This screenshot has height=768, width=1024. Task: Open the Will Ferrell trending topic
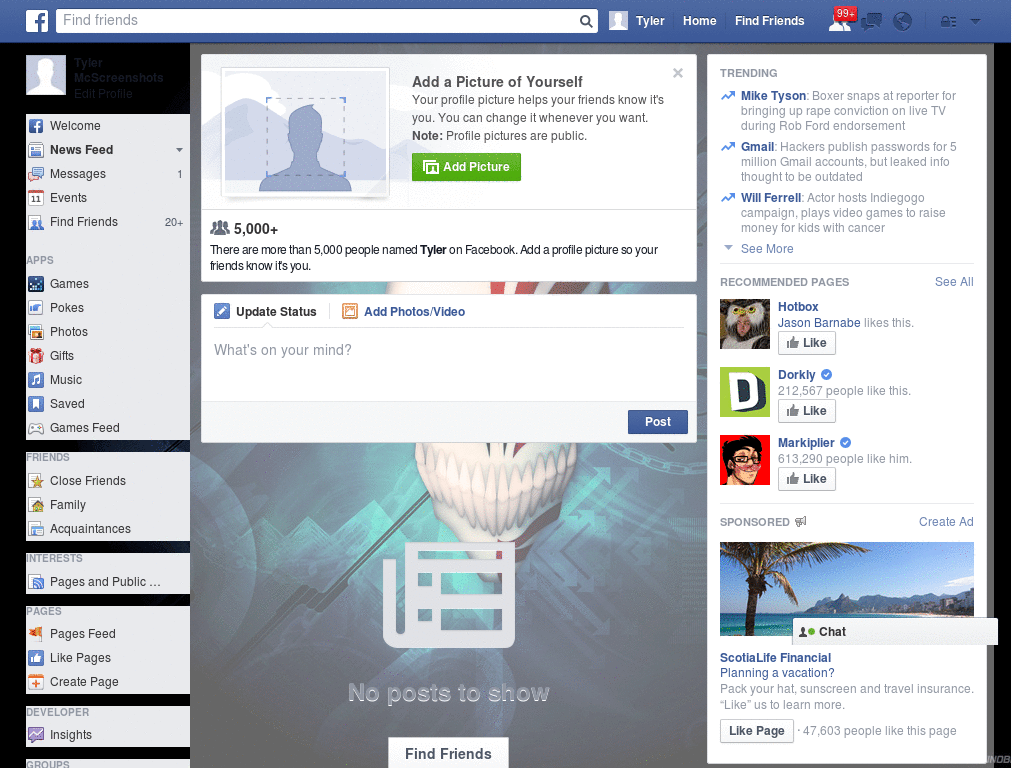(x=771, y=198)
